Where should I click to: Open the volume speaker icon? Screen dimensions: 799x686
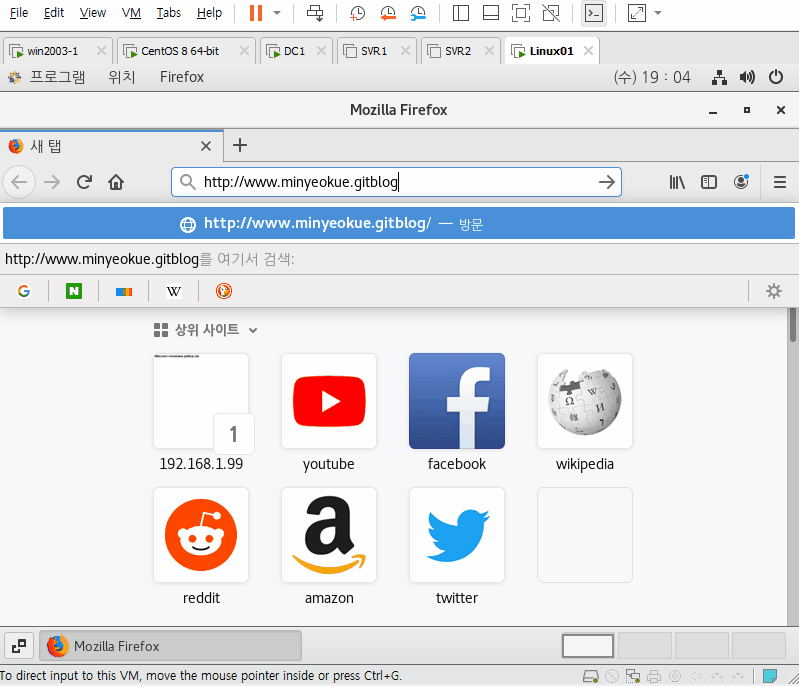pos(747,77)
